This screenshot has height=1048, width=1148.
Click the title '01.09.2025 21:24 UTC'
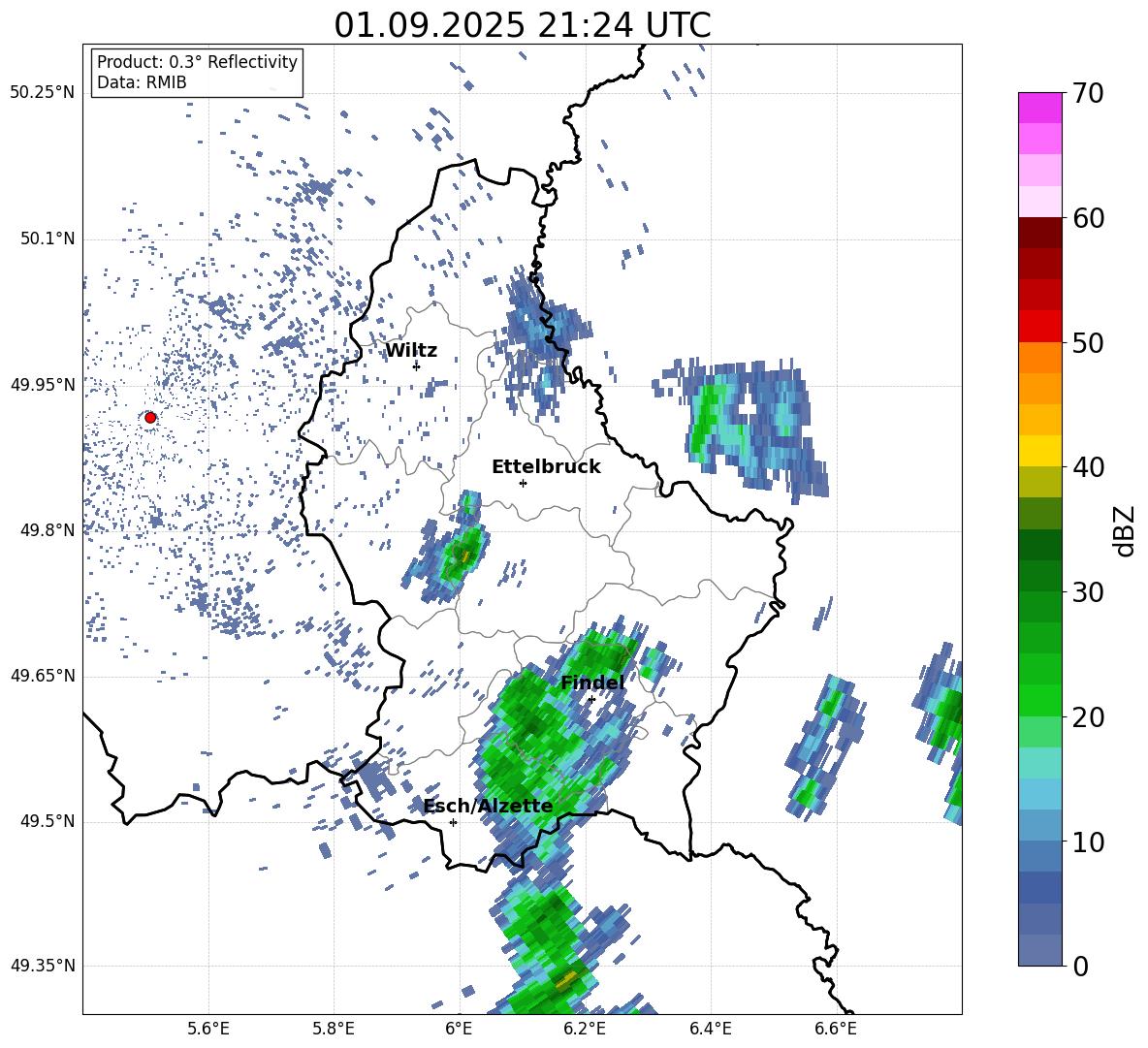(x=523, y=25)
